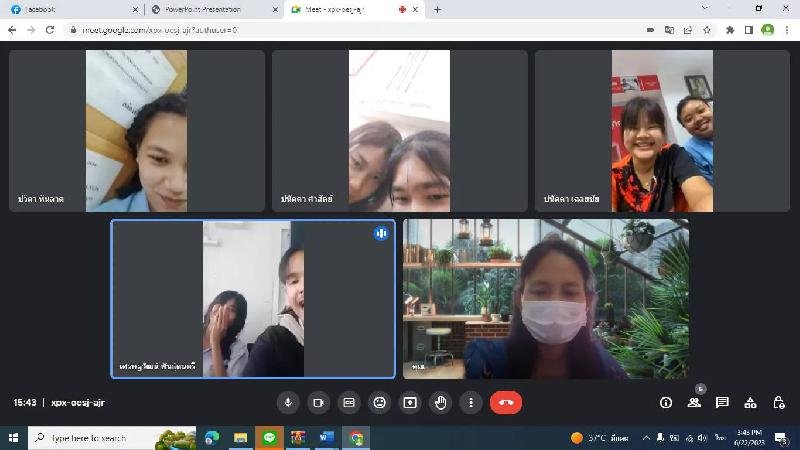Screen dimensions: 800x450
Task: Switch to the Facebook tab
Action: [x=68, y=9]
